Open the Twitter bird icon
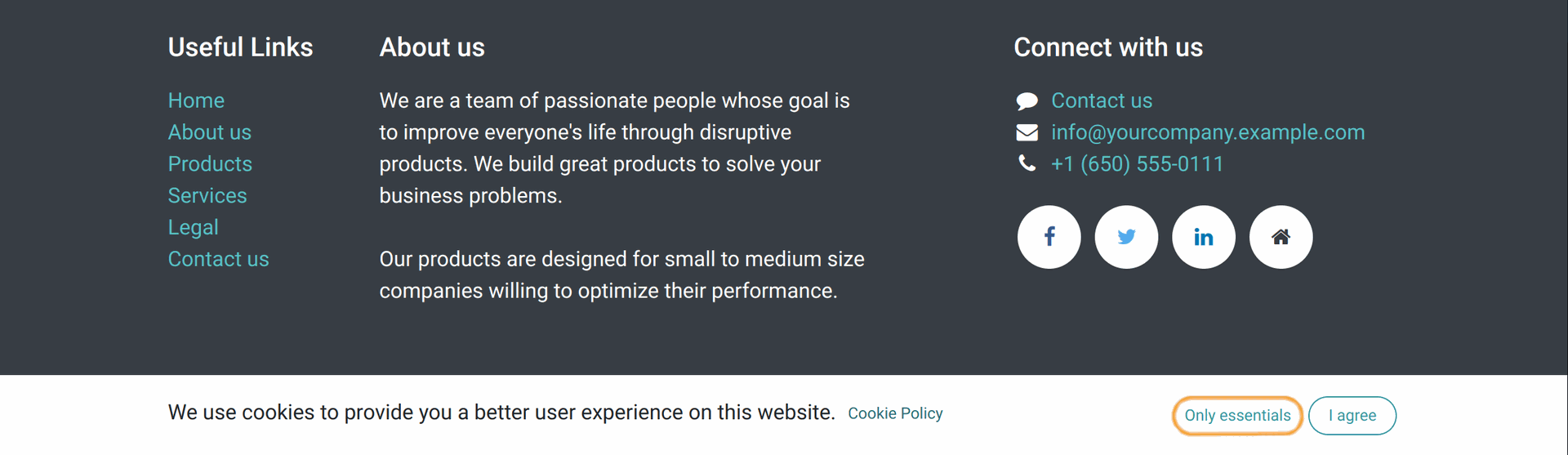This screenshot has width=1568, height=455. 1126,237
